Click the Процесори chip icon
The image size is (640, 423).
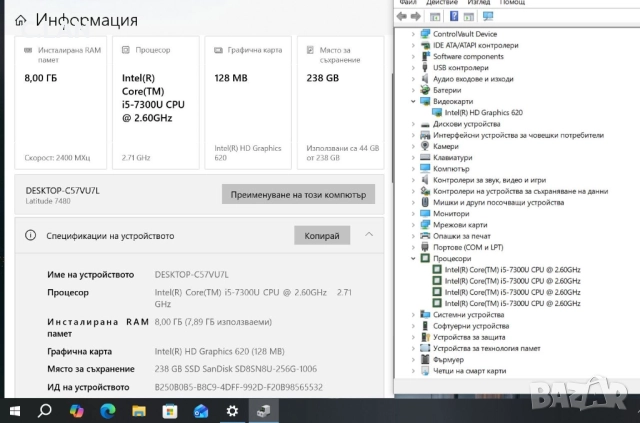pyautogui.click(x=425, y=258)
